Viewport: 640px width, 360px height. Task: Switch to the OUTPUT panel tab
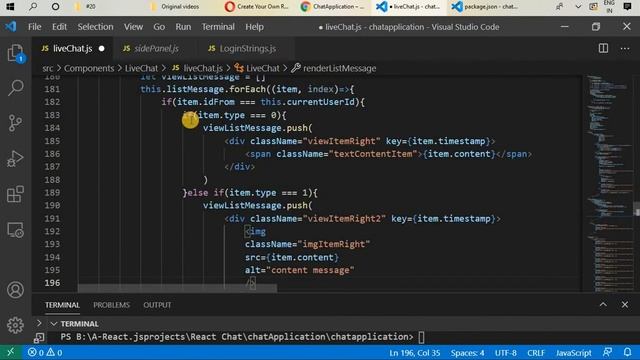(157, 305)
